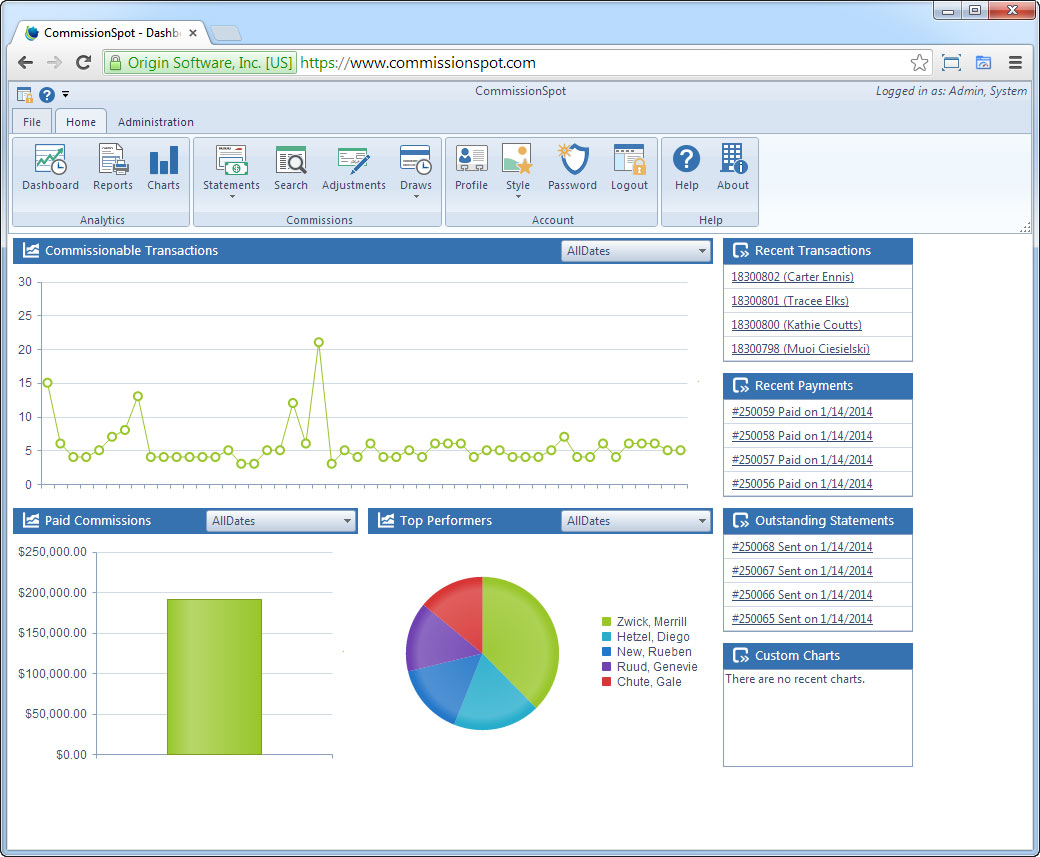Viewport: 1040px width, 857px height.
Task: Bookmark the page with the star icon
Action: [x=919, y=62]
